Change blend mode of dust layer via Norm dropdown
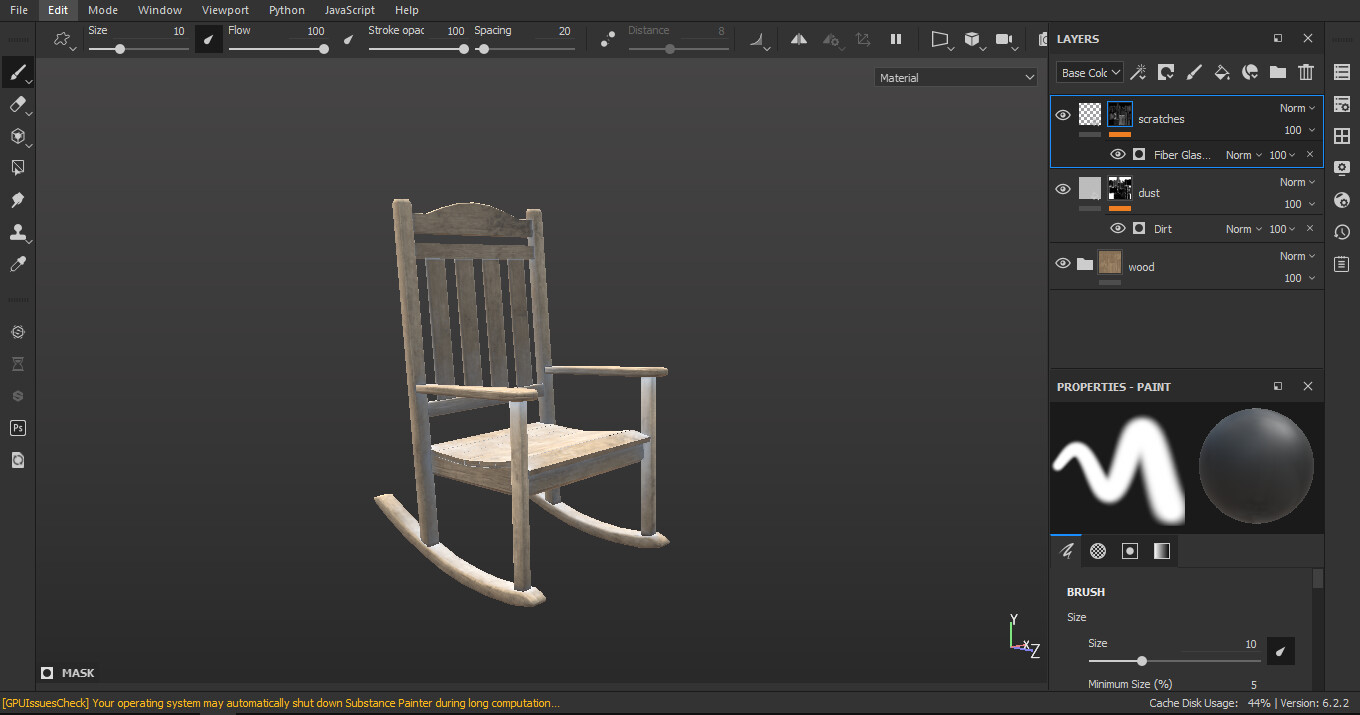The width and height of the screenshot is (1360, 715). click(x=1296, y=181)
